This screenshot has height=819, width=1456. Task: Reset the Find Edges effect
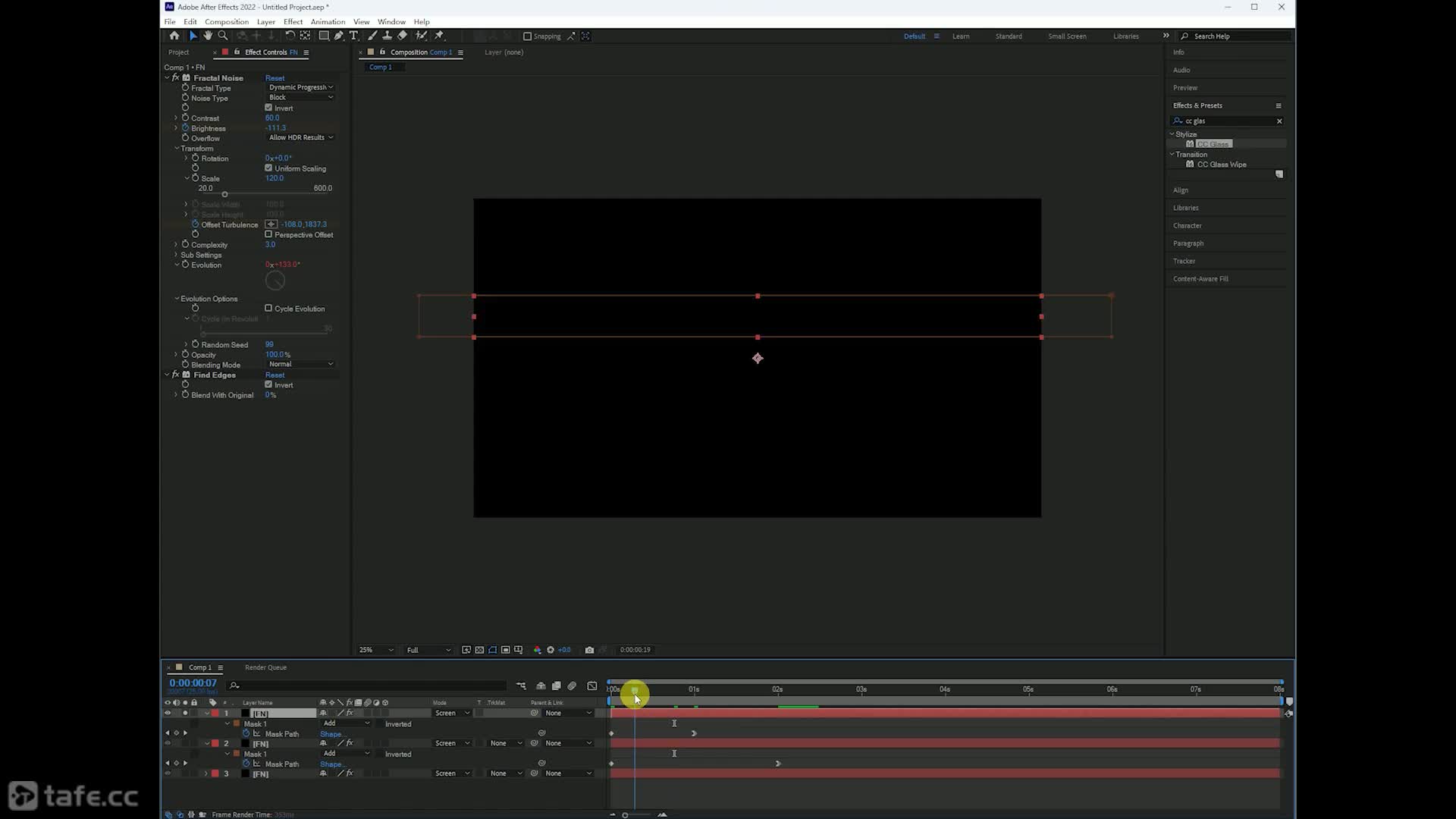275,375
